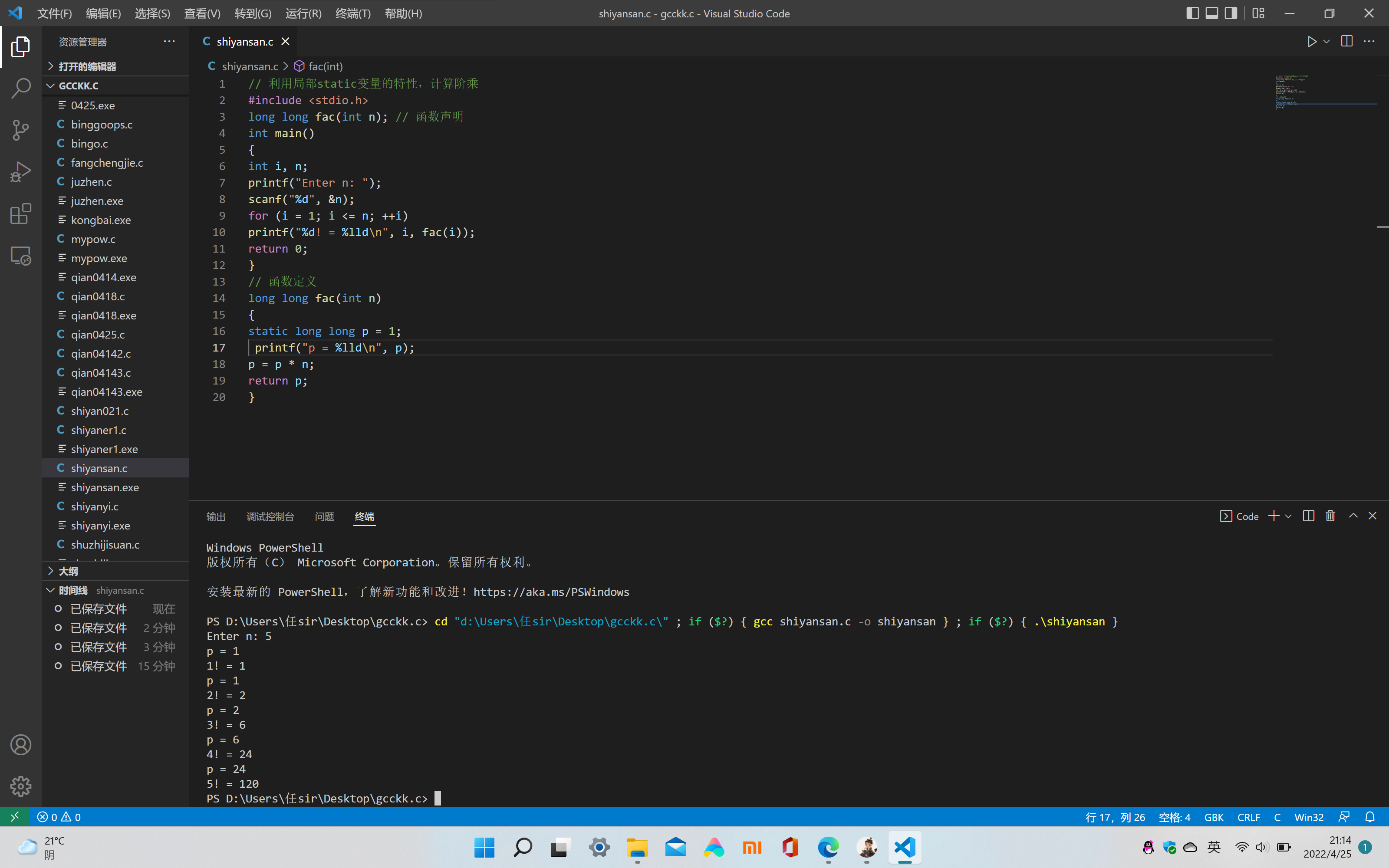Image resolution: width=1389 pixels, height=868 pixels.
Task: Open Explorer views and more actions ellipsis
Action: click(169, 41)
